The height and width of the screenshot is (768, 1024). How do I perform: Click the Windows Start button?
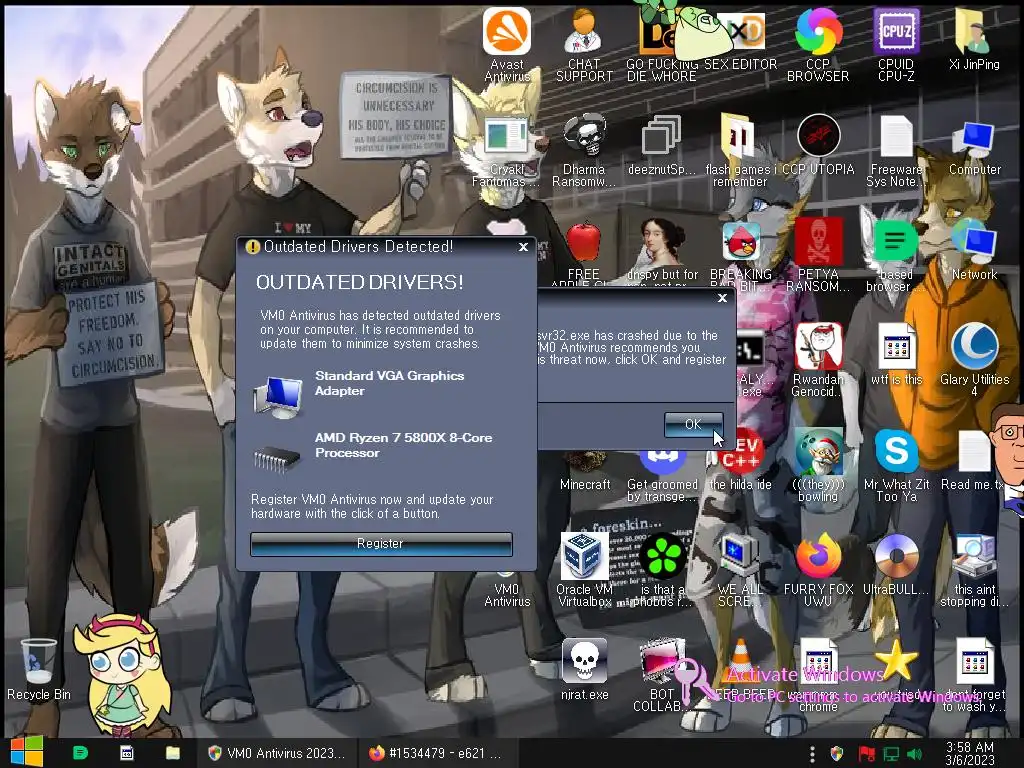click(27, 753)
